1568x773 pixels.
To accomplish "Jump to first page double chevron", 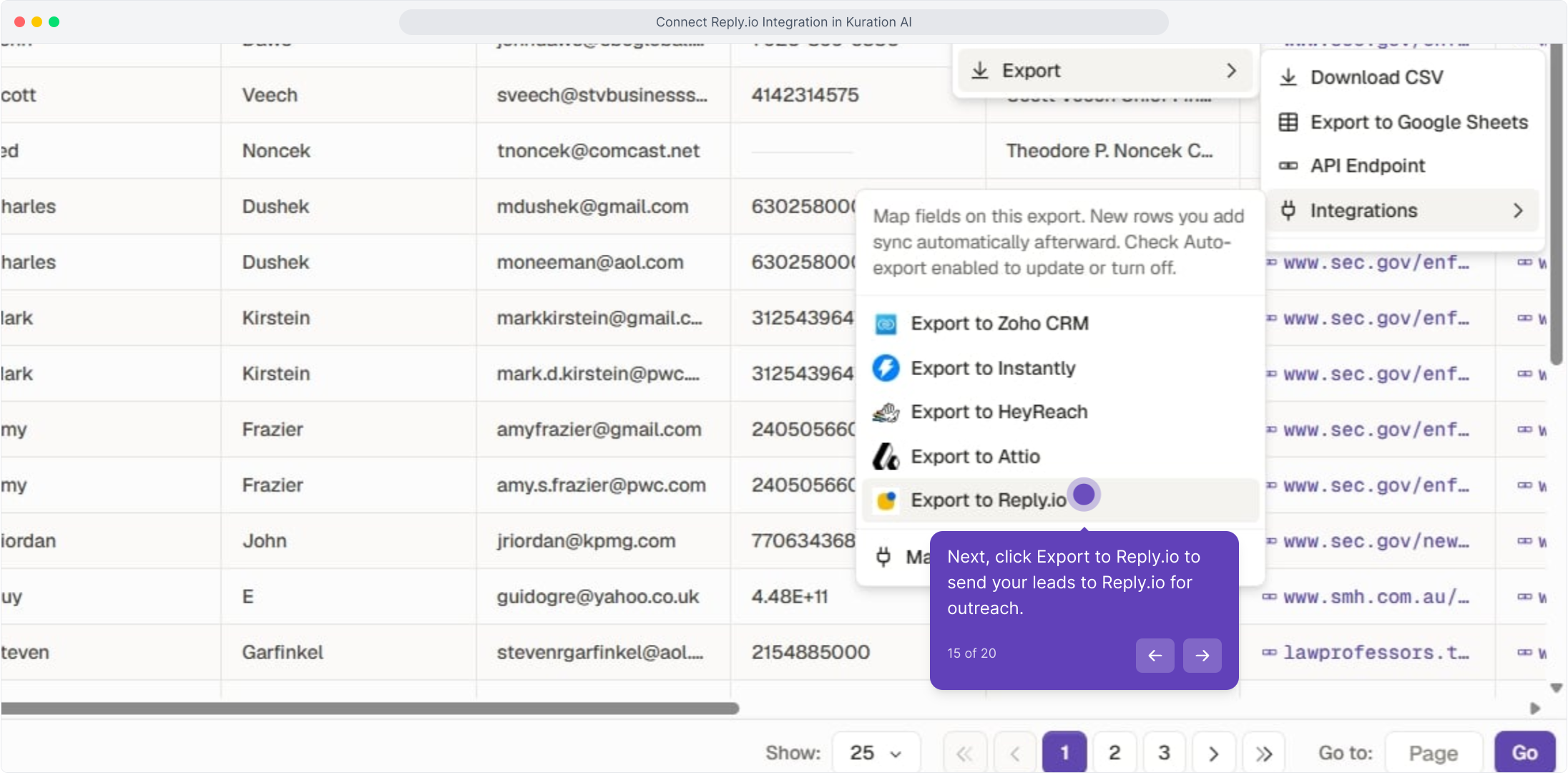I will 965,753.
